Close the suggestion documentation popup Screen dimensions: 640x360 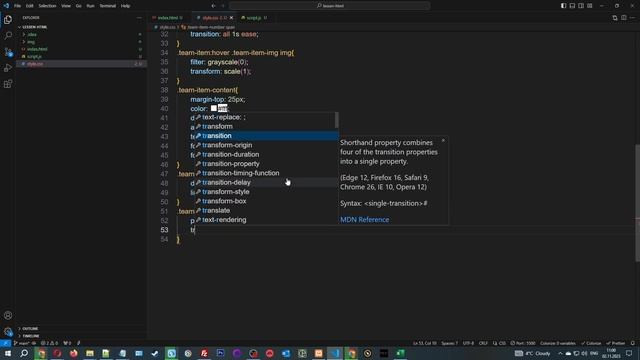(443, 140)
